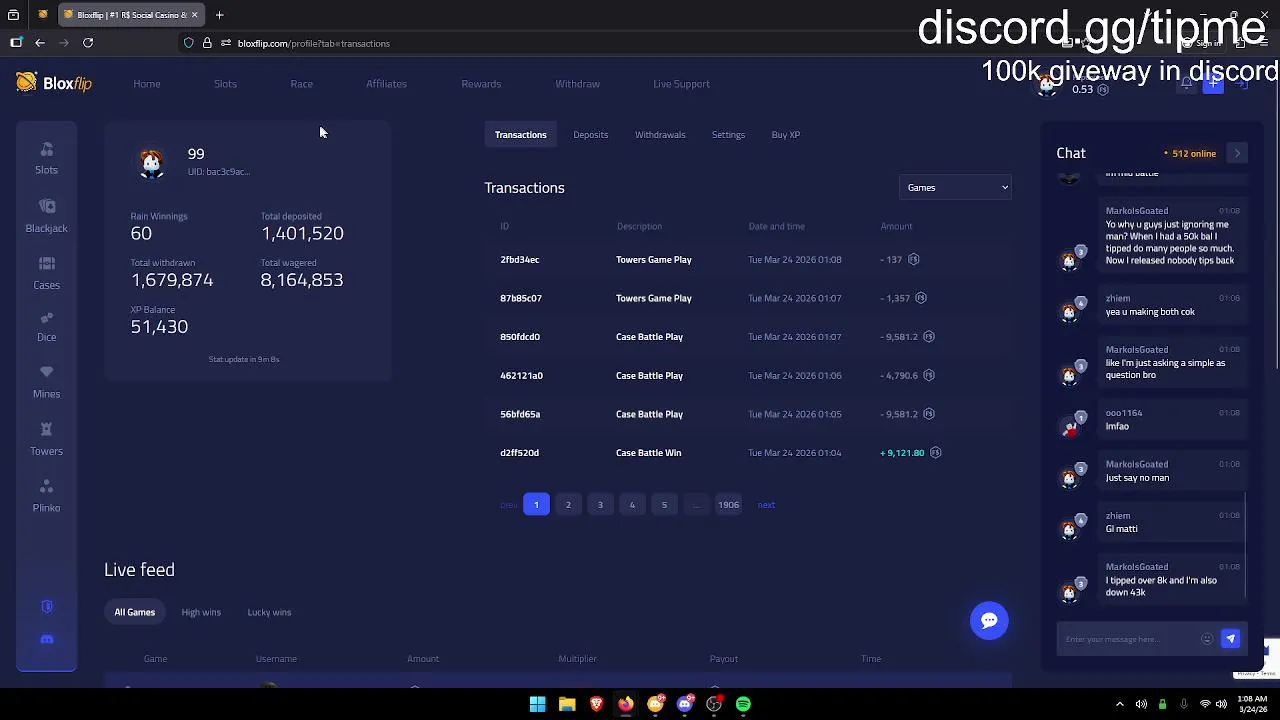Screen dimensions: 1280x720
Task: Switch to the Withdrawals tab
Action: coord(660,134)
